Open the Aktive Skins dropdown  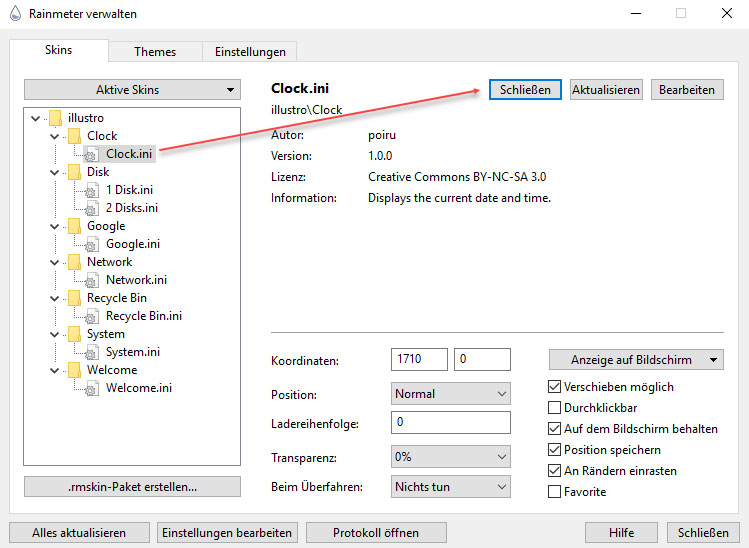[x=132, y=90]
